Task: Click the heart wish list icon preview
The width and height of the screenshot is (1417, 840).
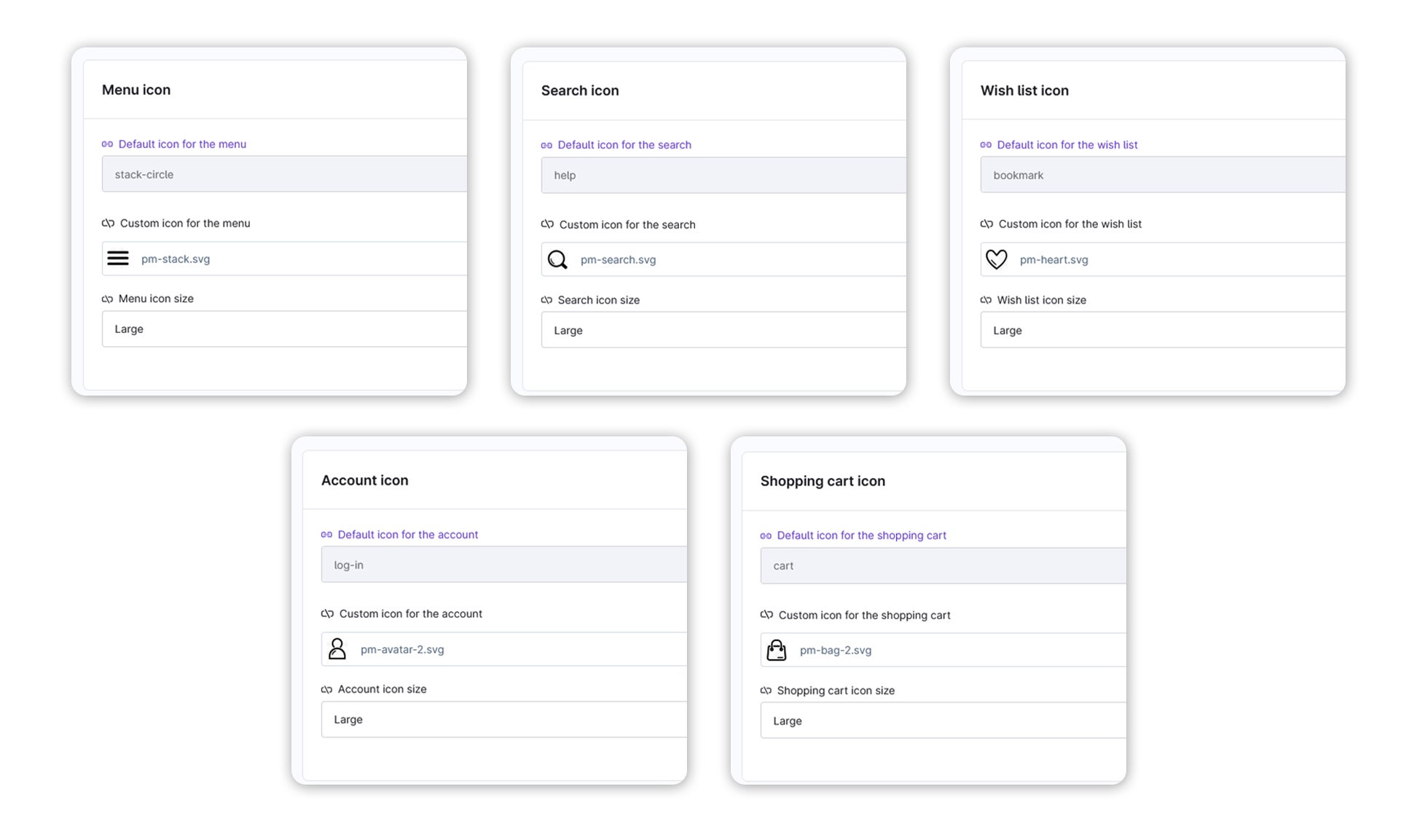Action: [996, 259]
